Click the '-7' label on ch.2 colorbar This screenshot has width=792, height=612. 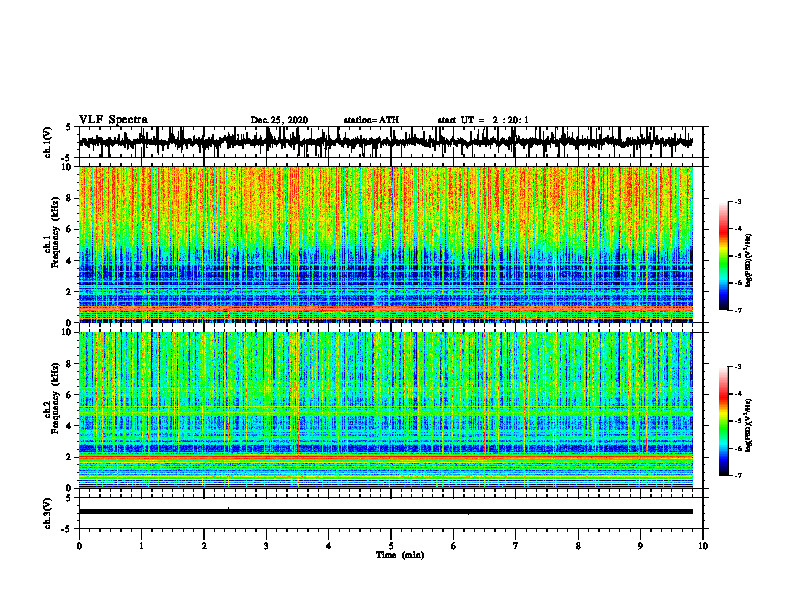click(x=738, y=476)
